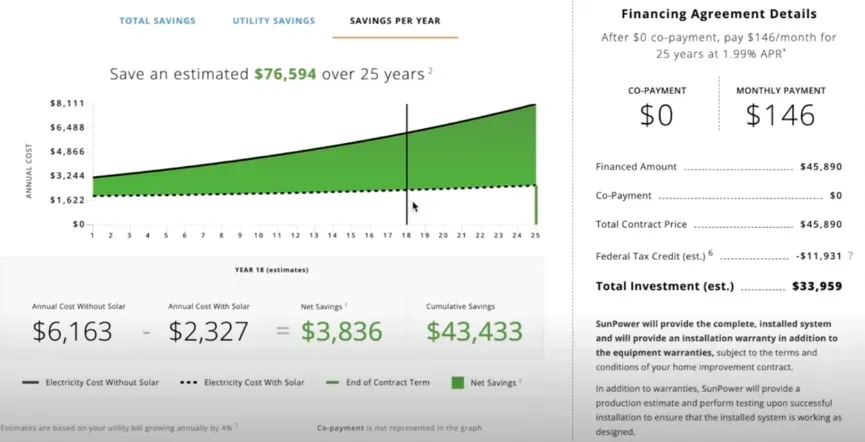Switch to the Total Savings tab
Viewport: 865px width, 442px height.
157,21
